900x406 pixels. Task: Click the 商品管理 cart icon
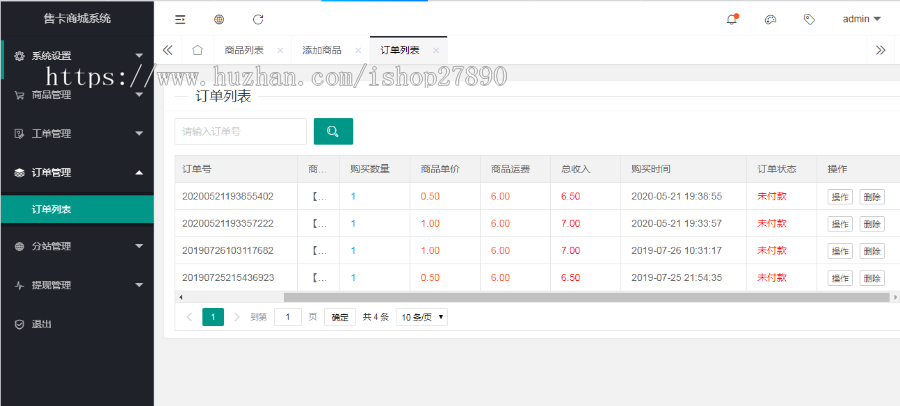19,95
